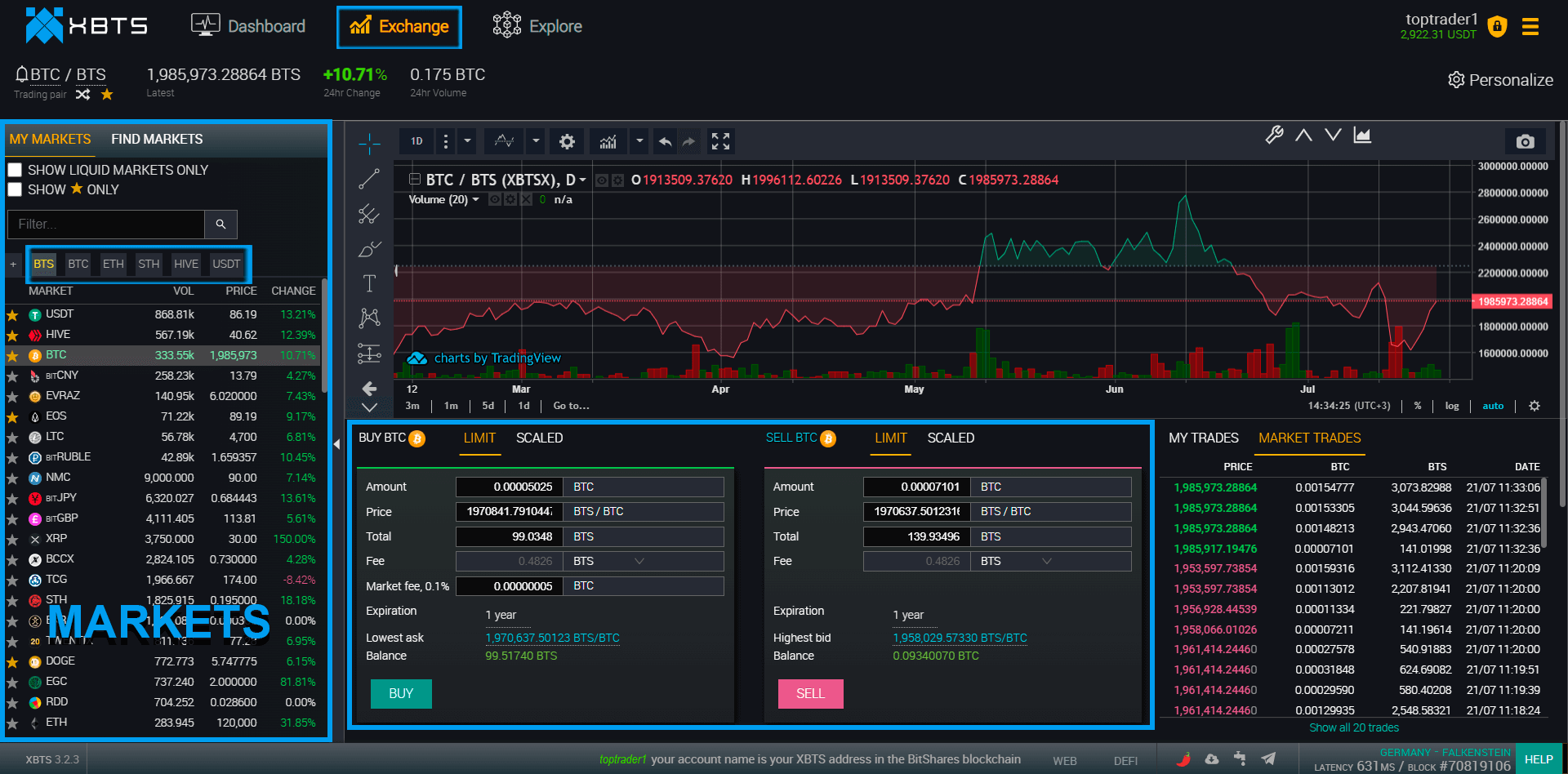Collapse the chart legend with minus box
The height and width of the screenshot is (774, 1568).
pyautogui.click(x=414, y=180)
